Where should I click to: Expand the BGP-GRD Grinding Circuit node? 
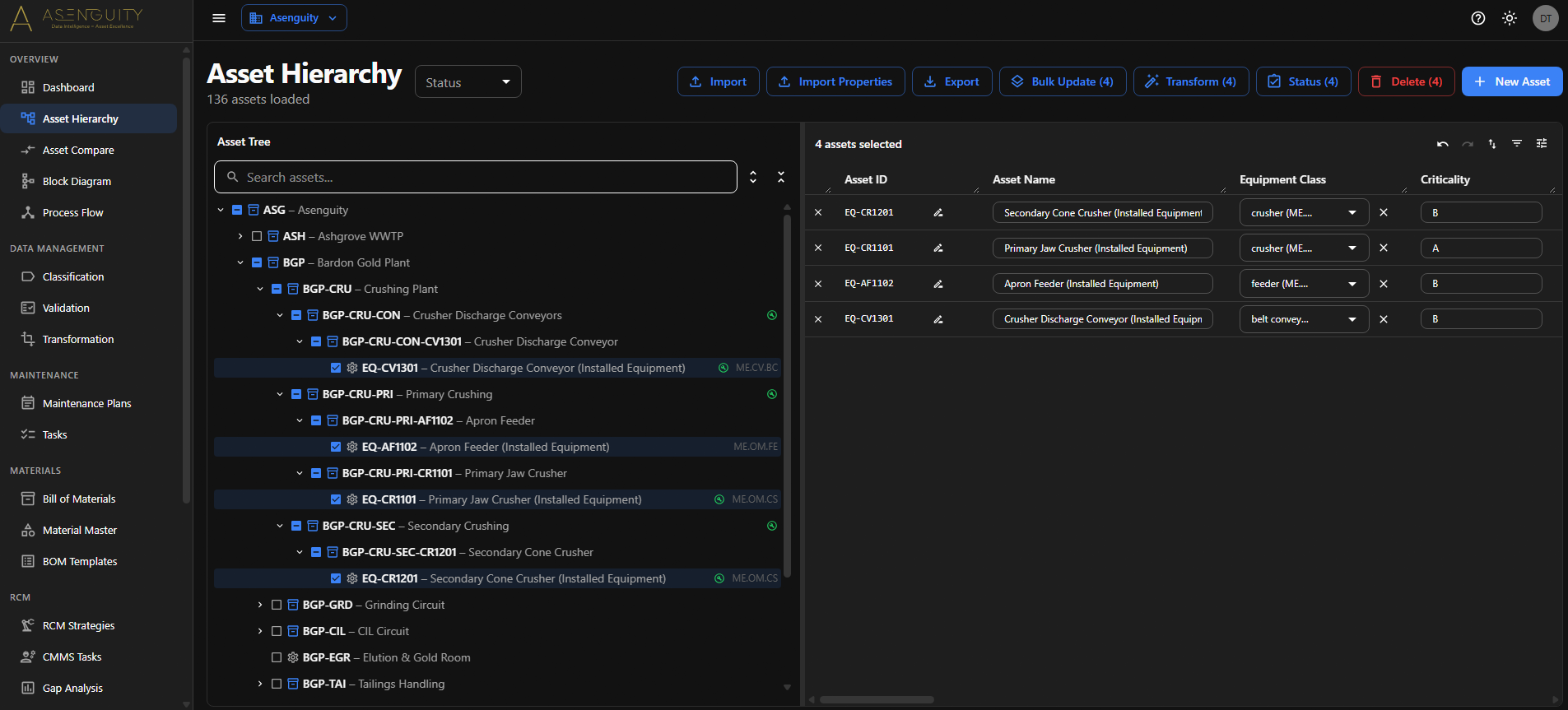[x=260, y=605]
